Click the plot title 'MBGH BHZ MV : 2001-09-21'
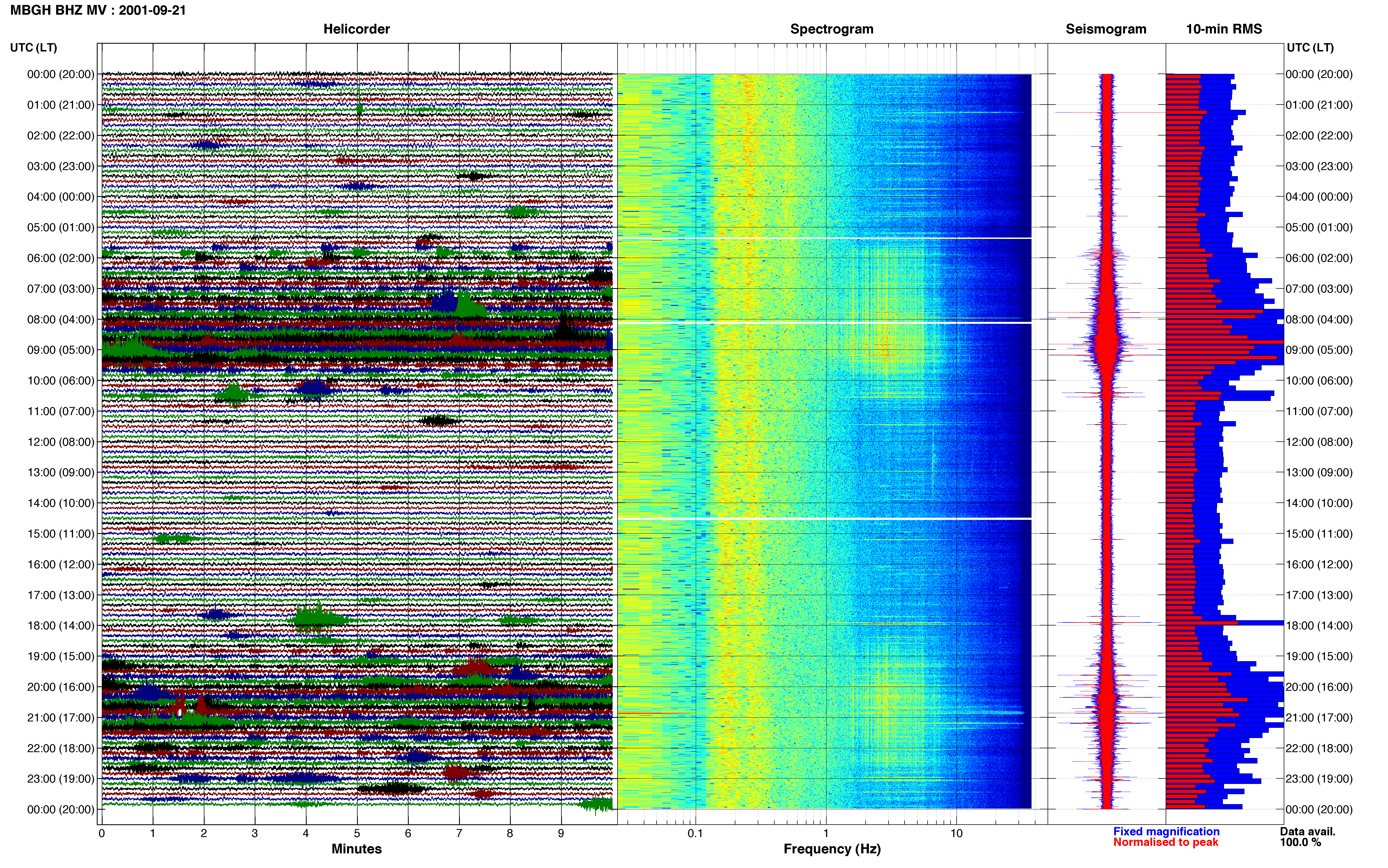1388x868 pixels. tap(98, 10)
